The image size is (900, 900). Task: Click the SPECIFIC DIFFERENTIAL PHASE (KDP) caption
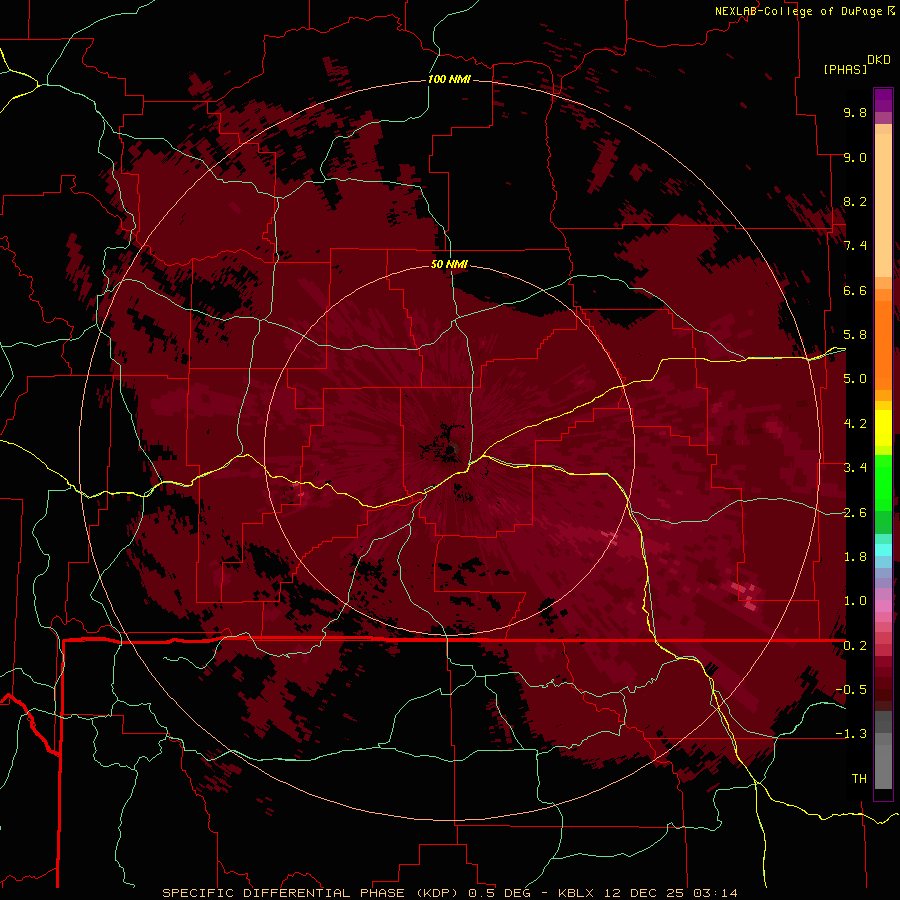[x=313, y=893]
